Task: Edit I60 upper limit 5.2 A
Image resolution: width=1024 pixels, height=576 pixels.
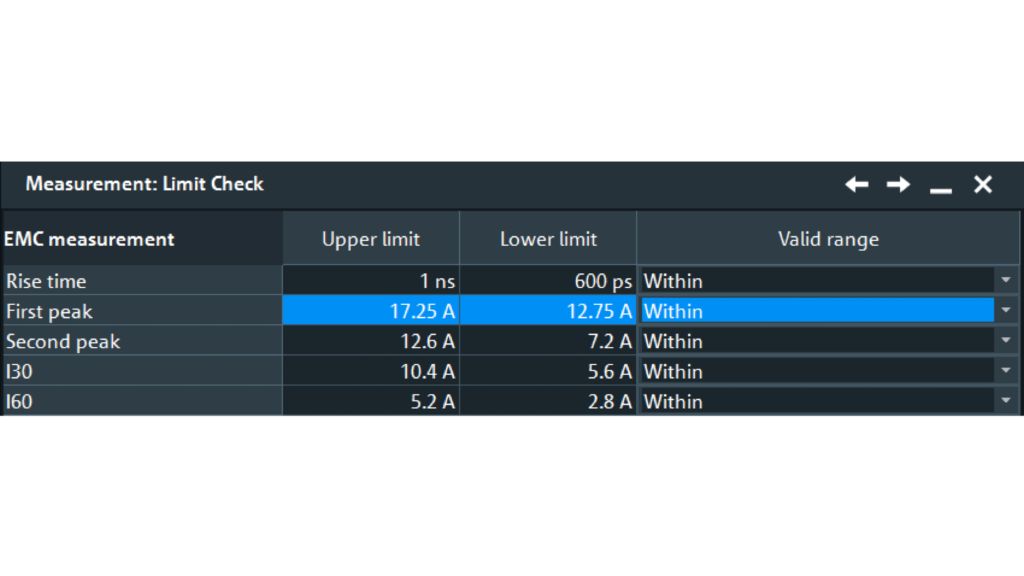Action: (x=371, y=401)
